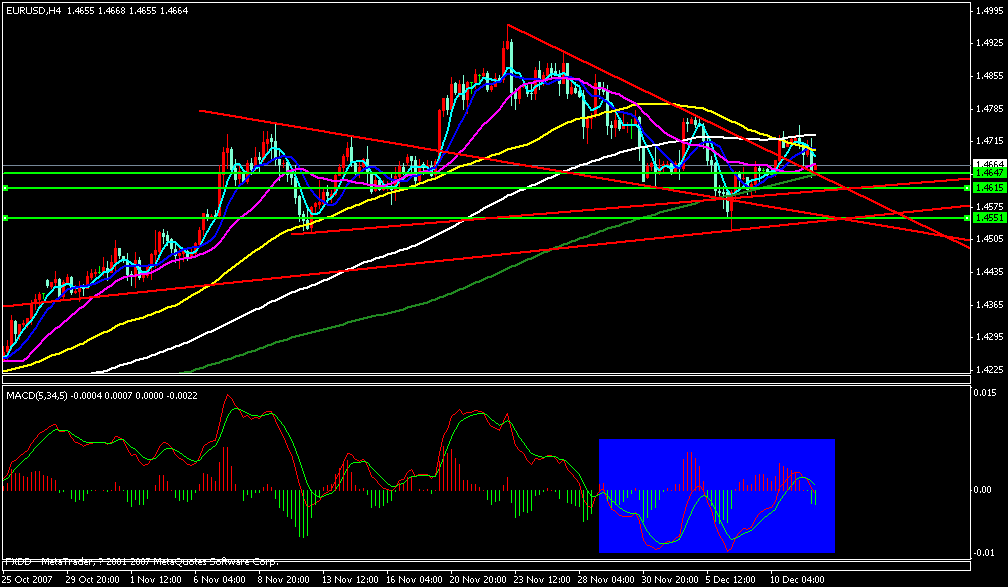Click the 28 Nov 04:00 time label
The width and height of the screenshot is (1008, 587).
[605, 580]
